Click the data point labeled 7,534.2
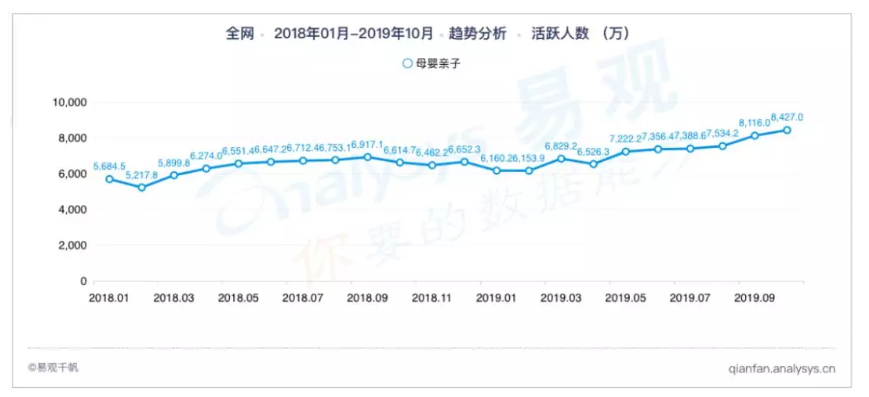The width and height of the screenshot is (869, 397). [722, 146]
